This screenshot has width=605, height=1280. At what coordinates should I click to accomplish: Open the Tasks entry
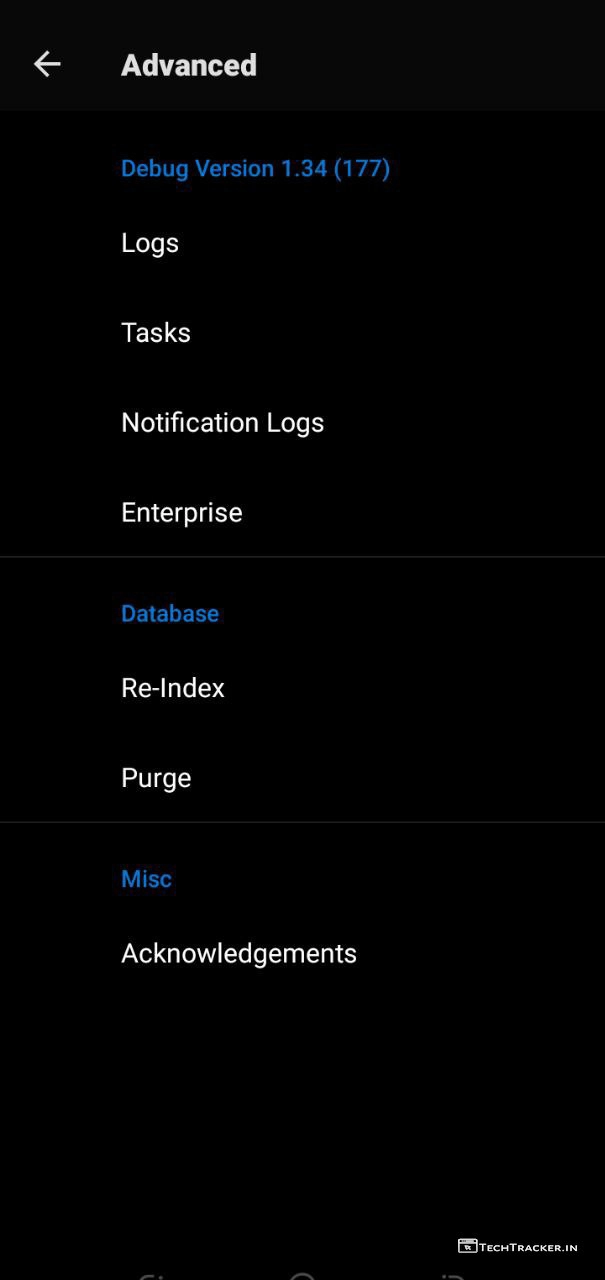click(x=156, y=333)
